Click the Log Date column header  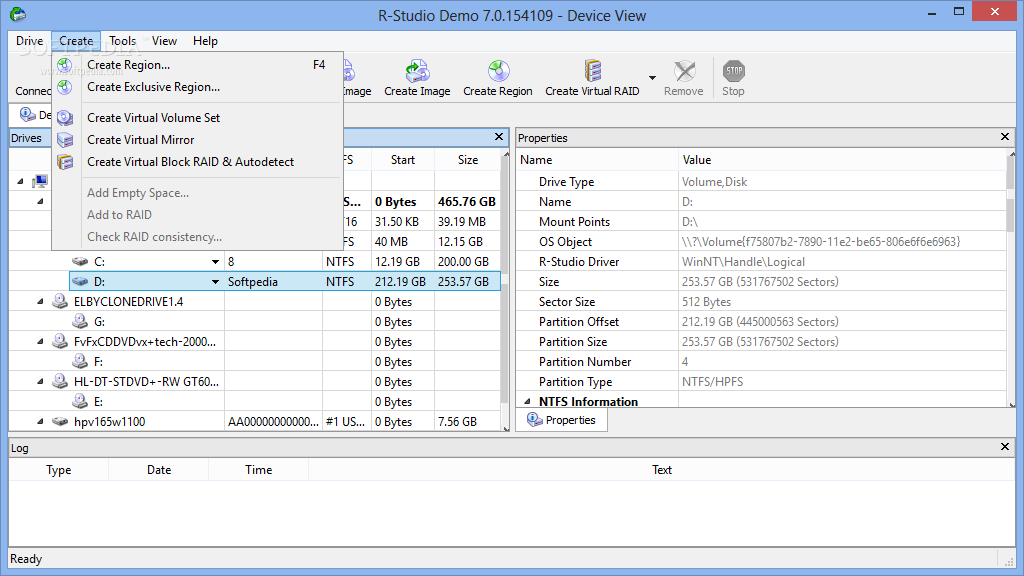(159, 470)
